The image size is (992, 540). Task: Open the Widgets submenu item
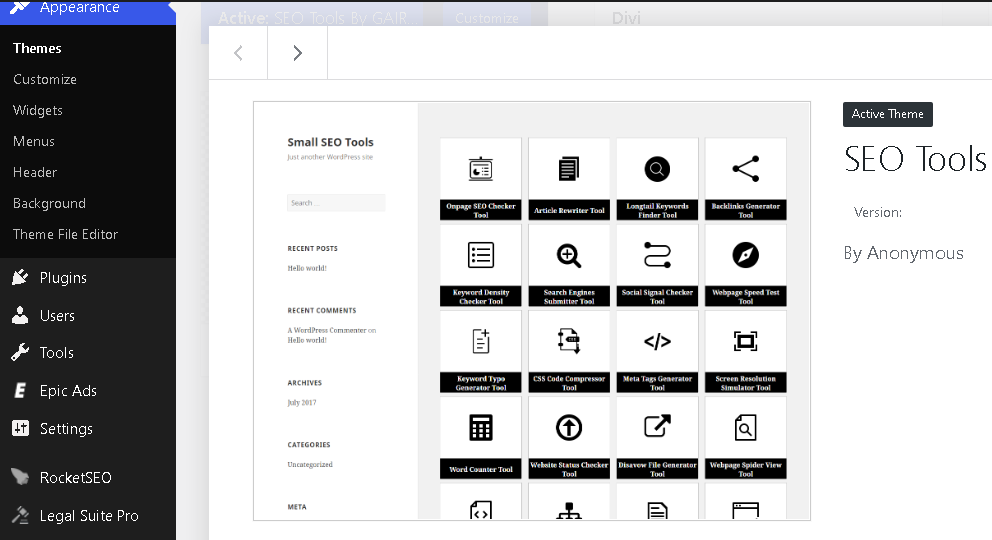pos(38,110)
